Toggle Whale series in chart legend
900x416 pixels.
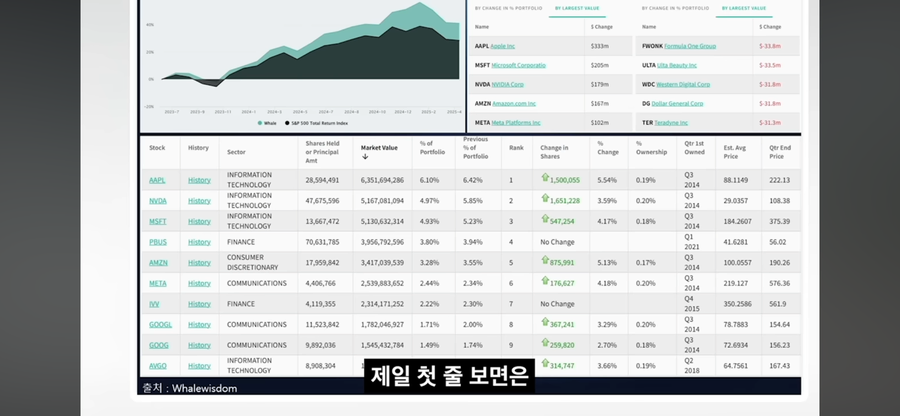click(267, 123)
